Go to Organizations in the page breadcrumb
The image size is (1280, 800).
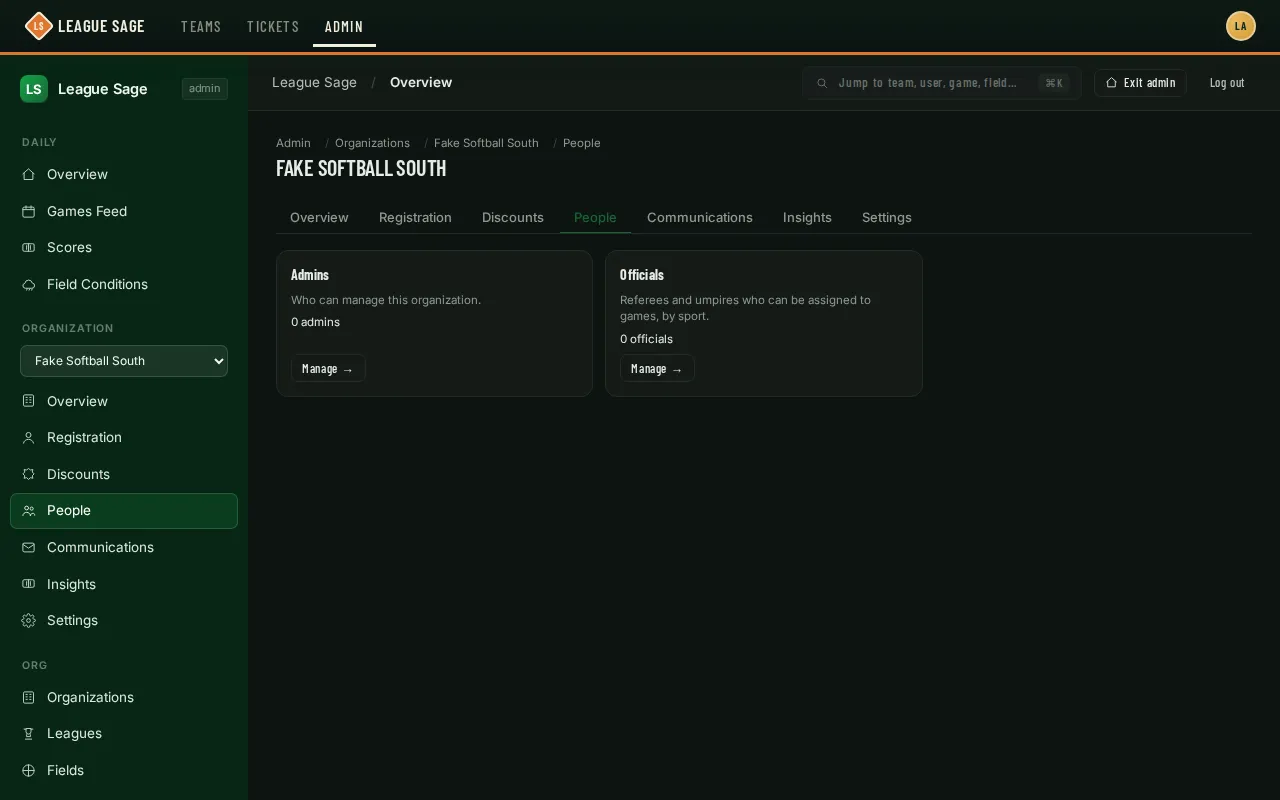point(372,143)
